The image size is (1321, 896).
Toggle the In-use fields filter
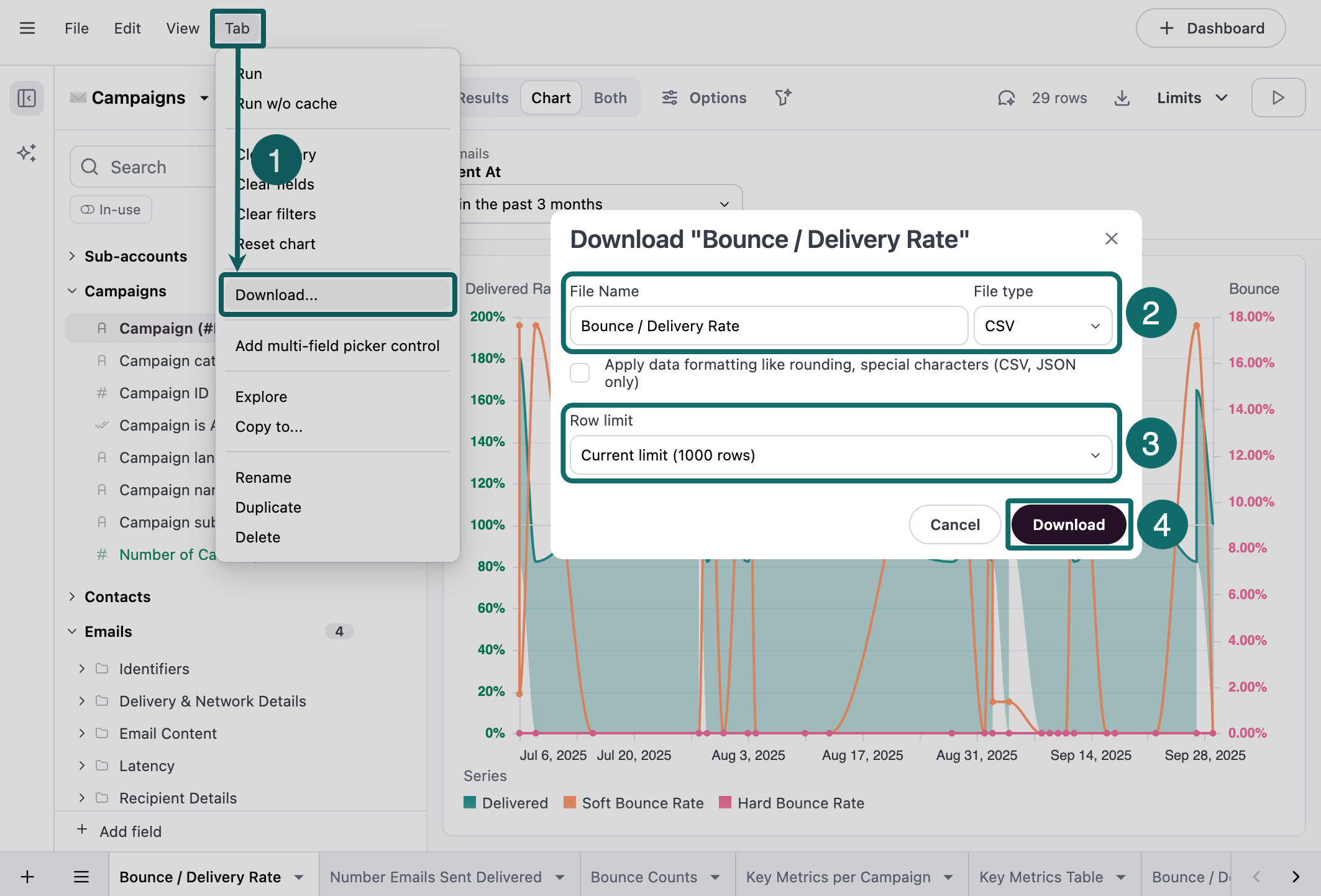point(111,210)
